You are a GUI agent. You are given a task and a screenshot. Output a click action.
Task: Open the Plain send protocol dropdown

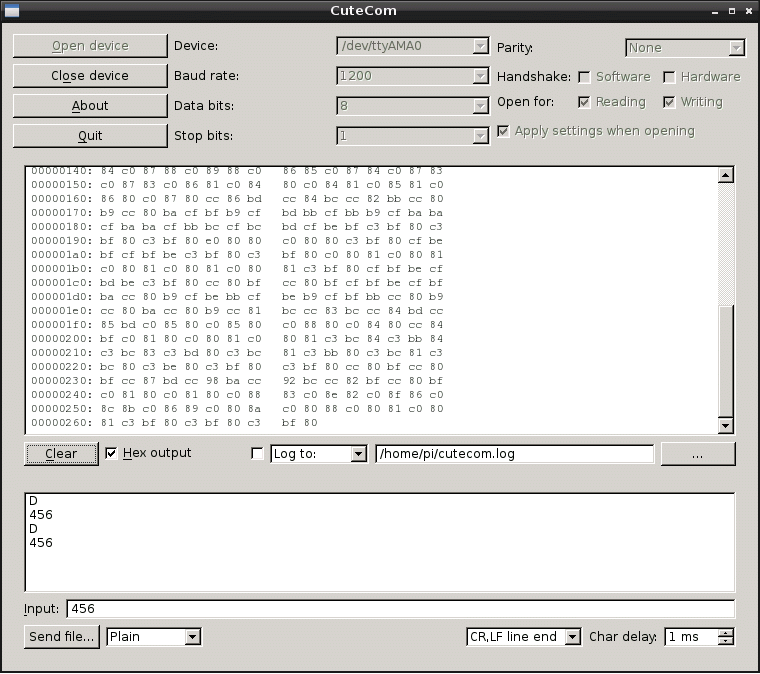[192, 637]
